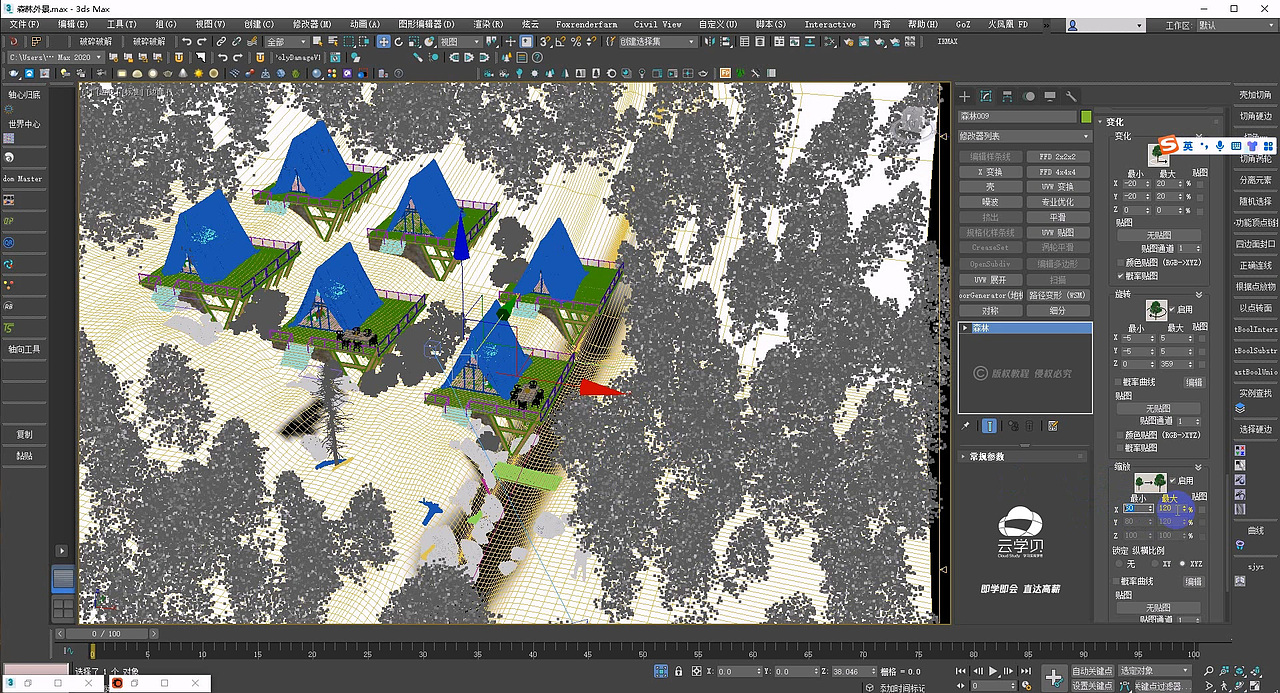The image size is (1280, 693).
Task: Expand the 森林 entry in the modifier stack
Action: pyautogui.click(x=965, y=328)
